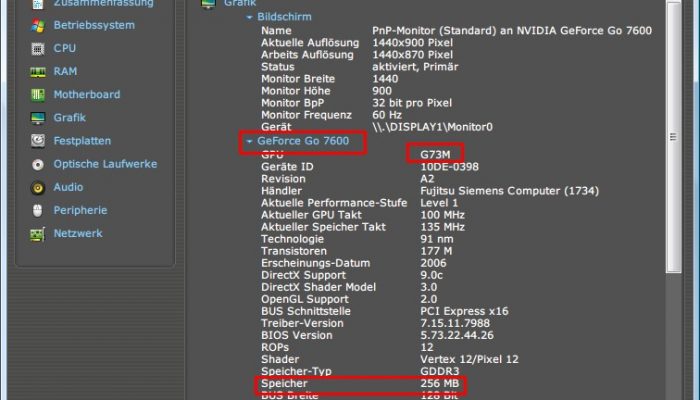This screenshot has height=400, width=700.
Task: Open the Festplatten section
Action: coord(82,141)
